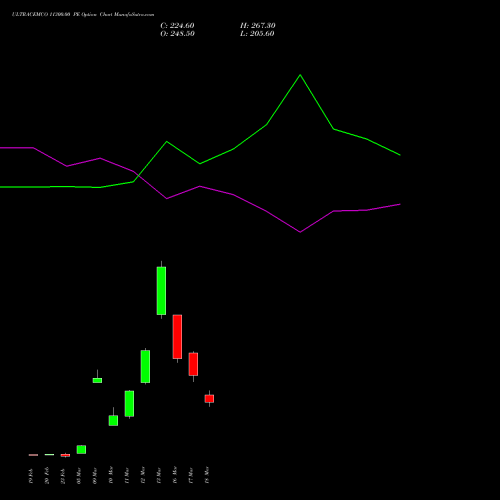
Task: Select the green candle on 11 Mar
Action: [129, 404]
